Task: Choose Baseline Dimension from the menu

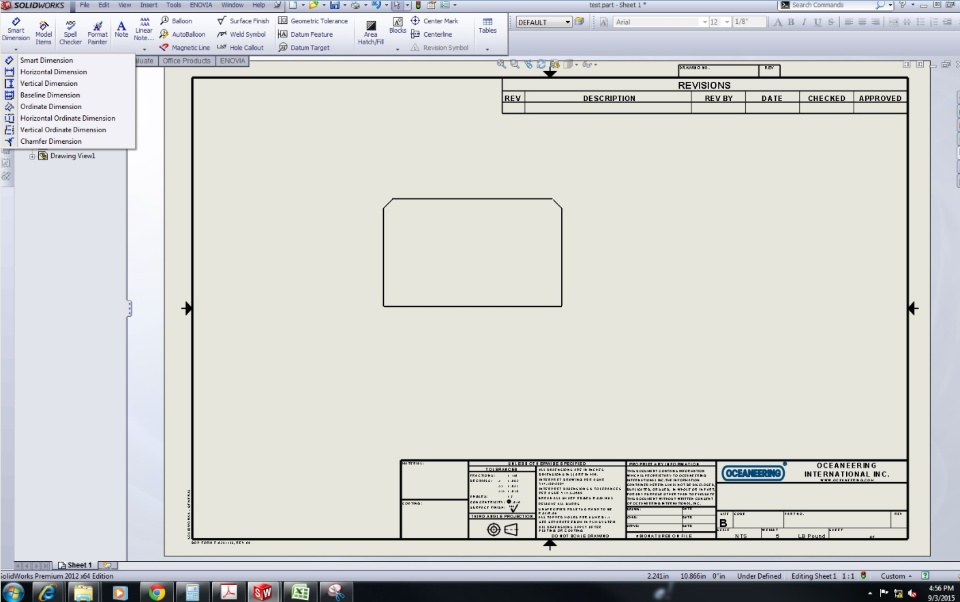Action: tap(50, 95)
